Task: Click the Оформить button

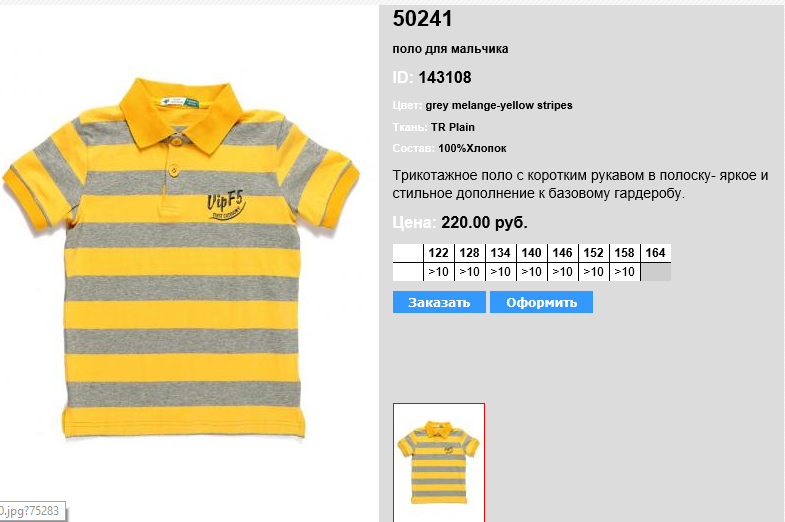Action: coord(541,302)
